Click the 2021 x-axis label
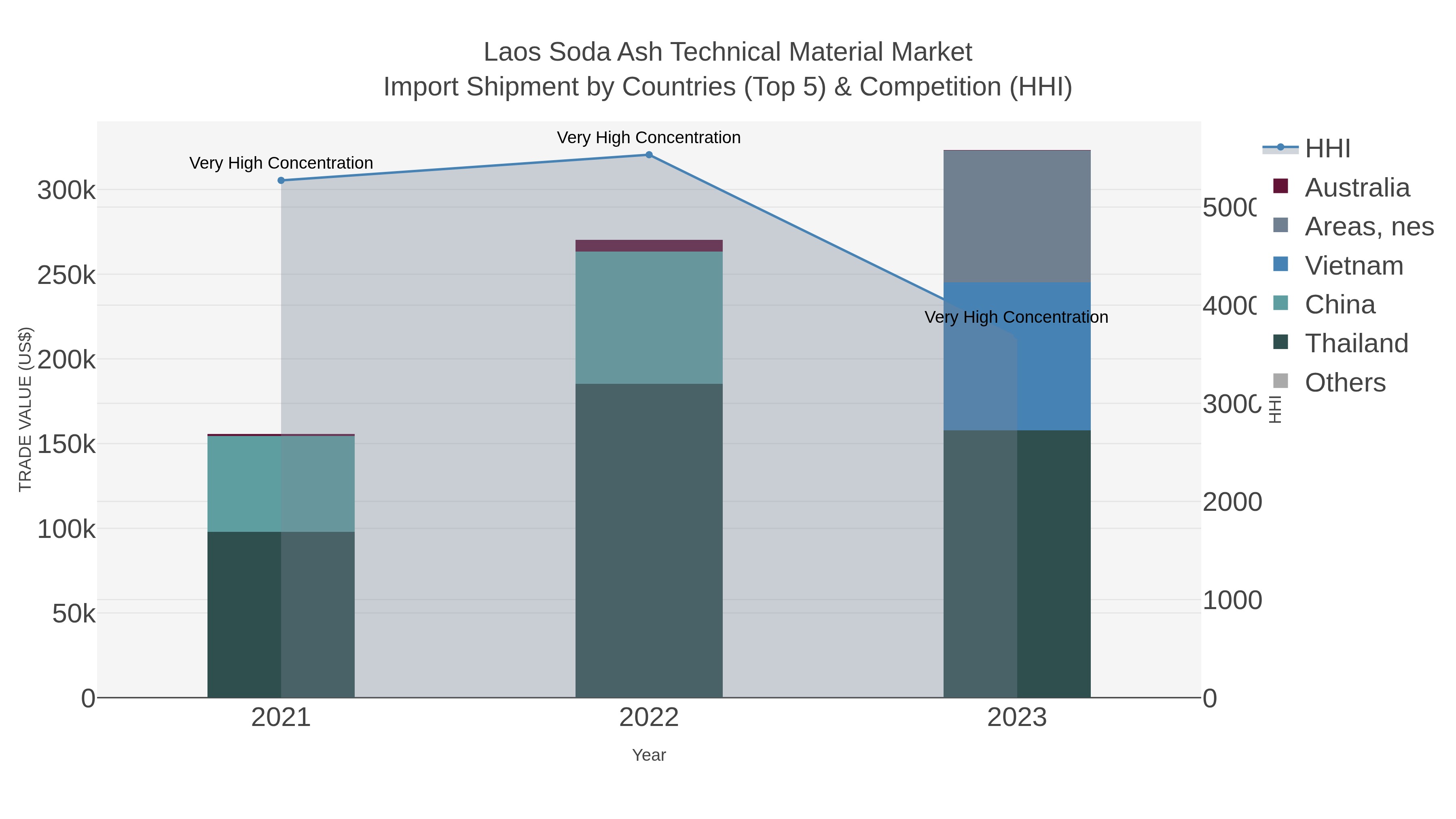 point(281,718)
